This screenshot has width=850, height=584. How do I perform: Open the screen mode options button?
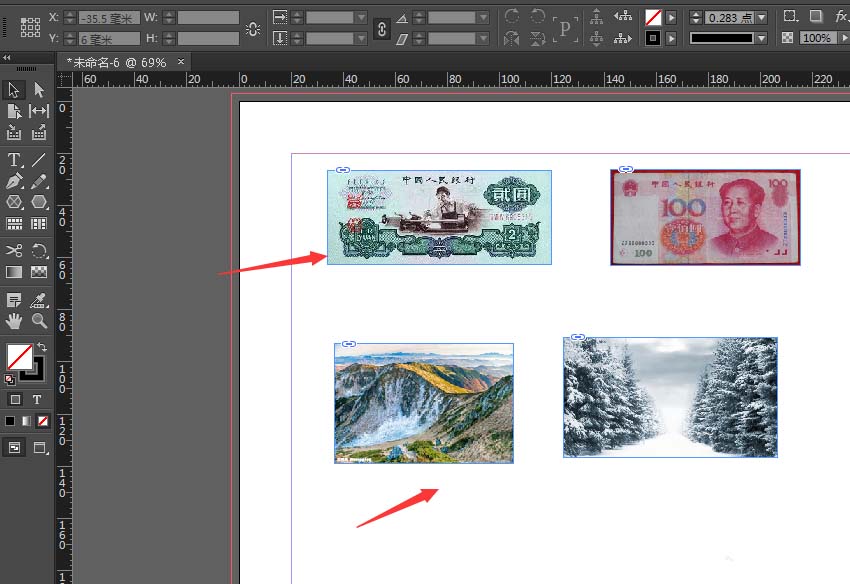click(40, 447)
